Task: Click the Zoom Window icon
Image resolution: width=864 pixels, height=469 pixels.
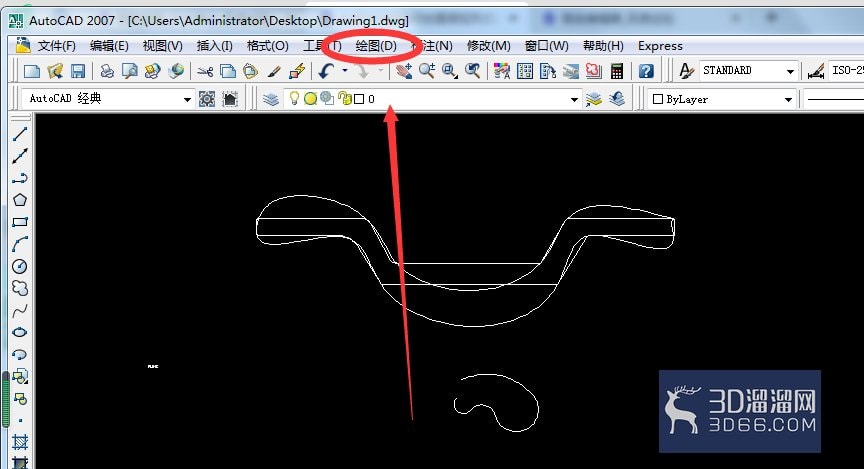Action: [450, 71]
